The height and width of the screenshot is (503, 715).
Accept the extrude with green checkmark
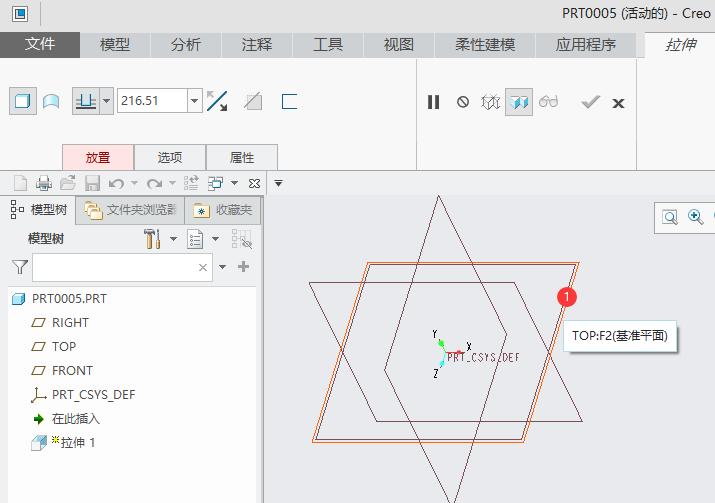pos(591,102)
